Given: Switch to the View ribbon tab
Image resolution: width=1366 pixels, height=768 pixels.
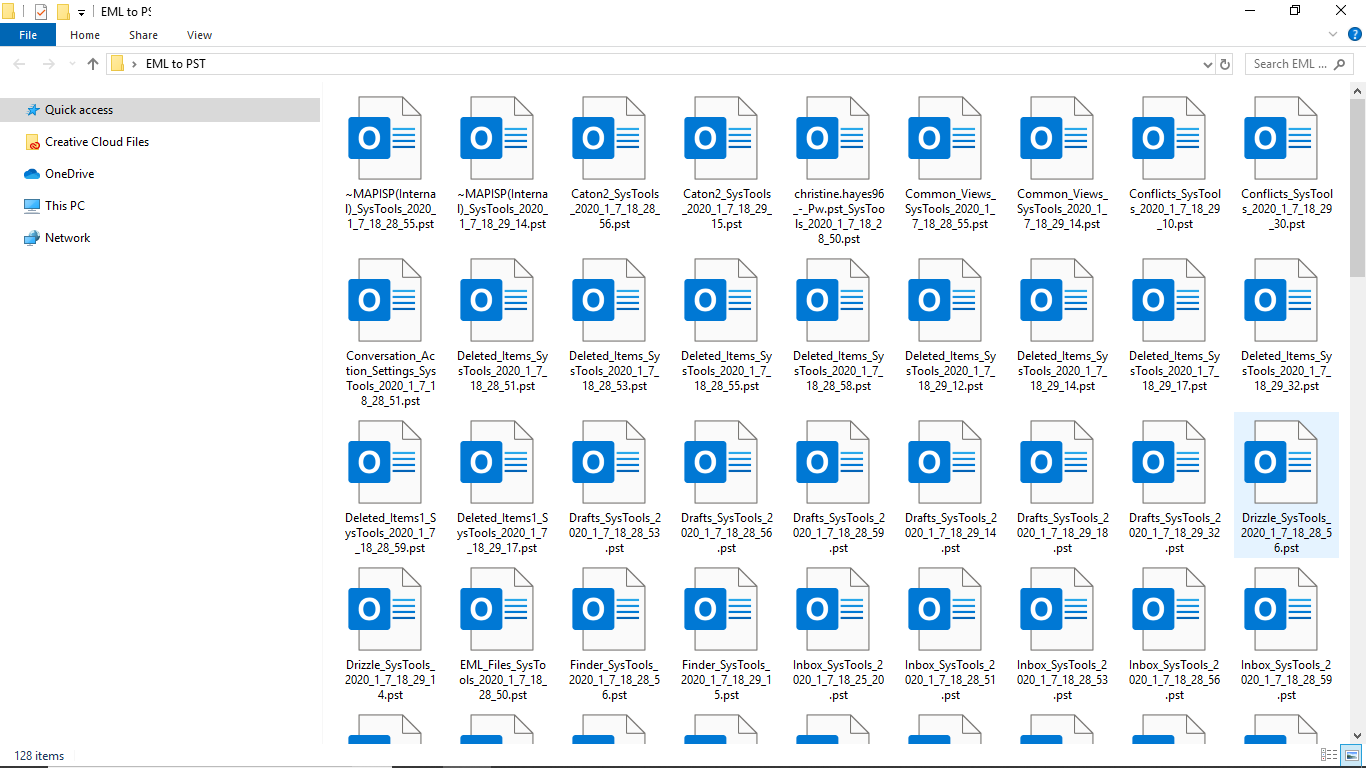Looking at the screenshot, I should [199, 35].
